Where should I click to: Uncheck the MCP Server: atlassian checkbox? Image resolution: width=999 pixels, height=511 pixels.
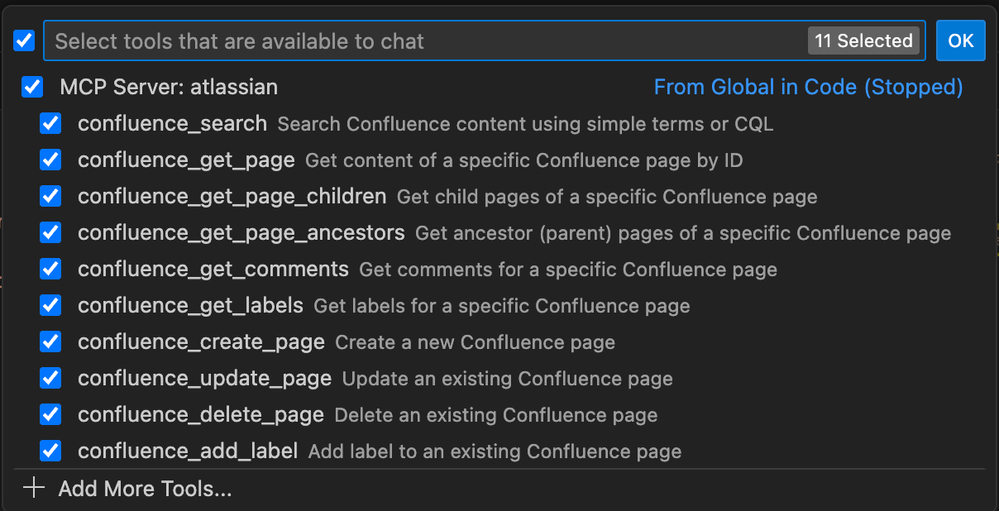[32, 87]
